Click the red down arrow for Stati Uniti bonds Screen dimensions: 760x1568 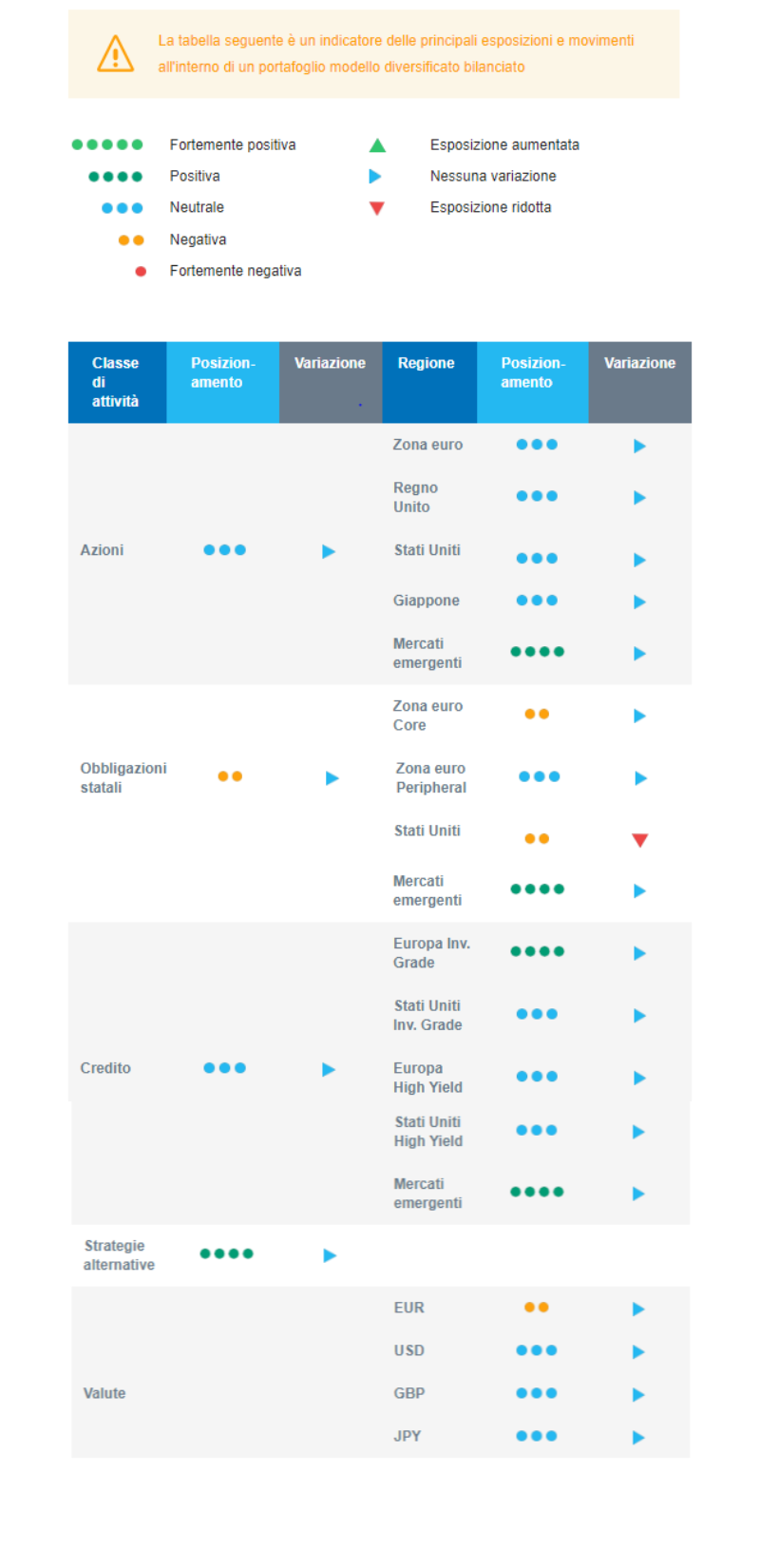click(639, 840)
